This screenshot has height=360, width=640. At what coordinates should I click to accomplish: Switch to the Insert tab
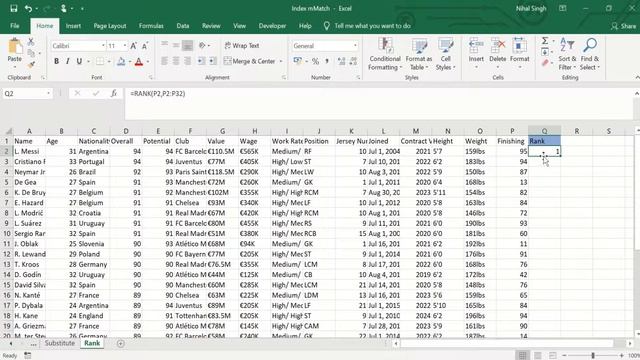[73, 26]
